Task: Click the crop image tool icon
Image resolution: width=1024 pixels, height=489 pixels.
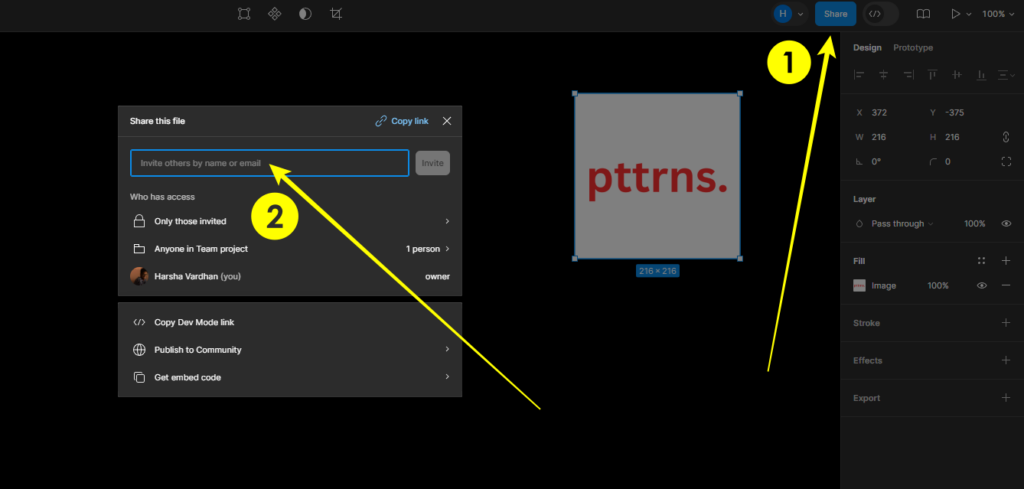Action: pos(335,14)
